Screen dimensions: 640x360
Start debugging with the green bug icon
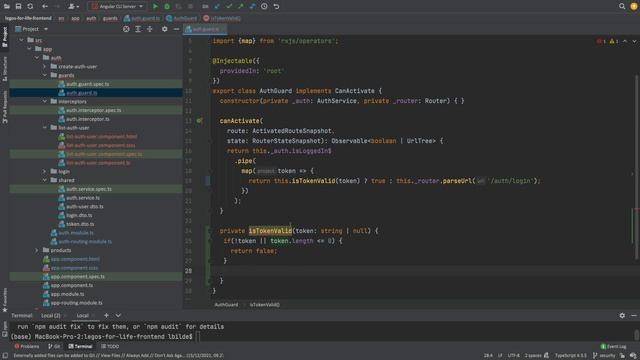167,7
